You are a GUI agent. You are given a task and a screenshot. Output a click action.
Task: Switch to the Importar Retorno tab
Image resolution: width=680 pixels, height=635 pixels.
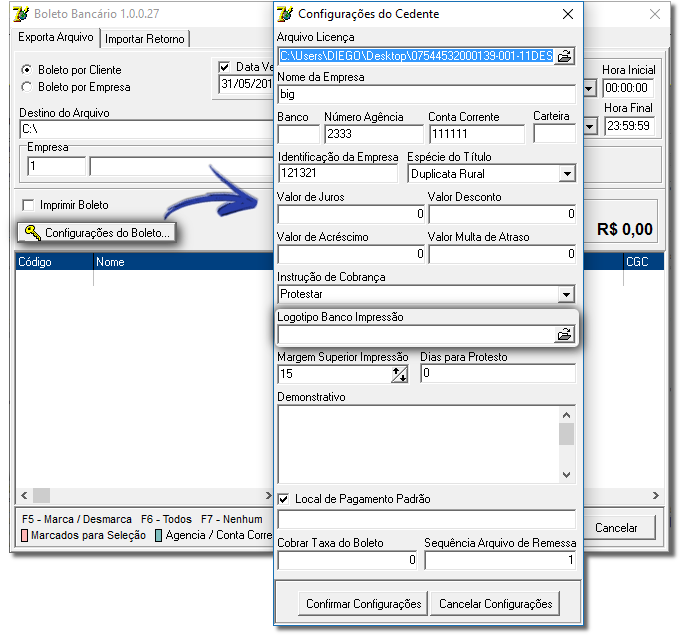click(144, 39)
